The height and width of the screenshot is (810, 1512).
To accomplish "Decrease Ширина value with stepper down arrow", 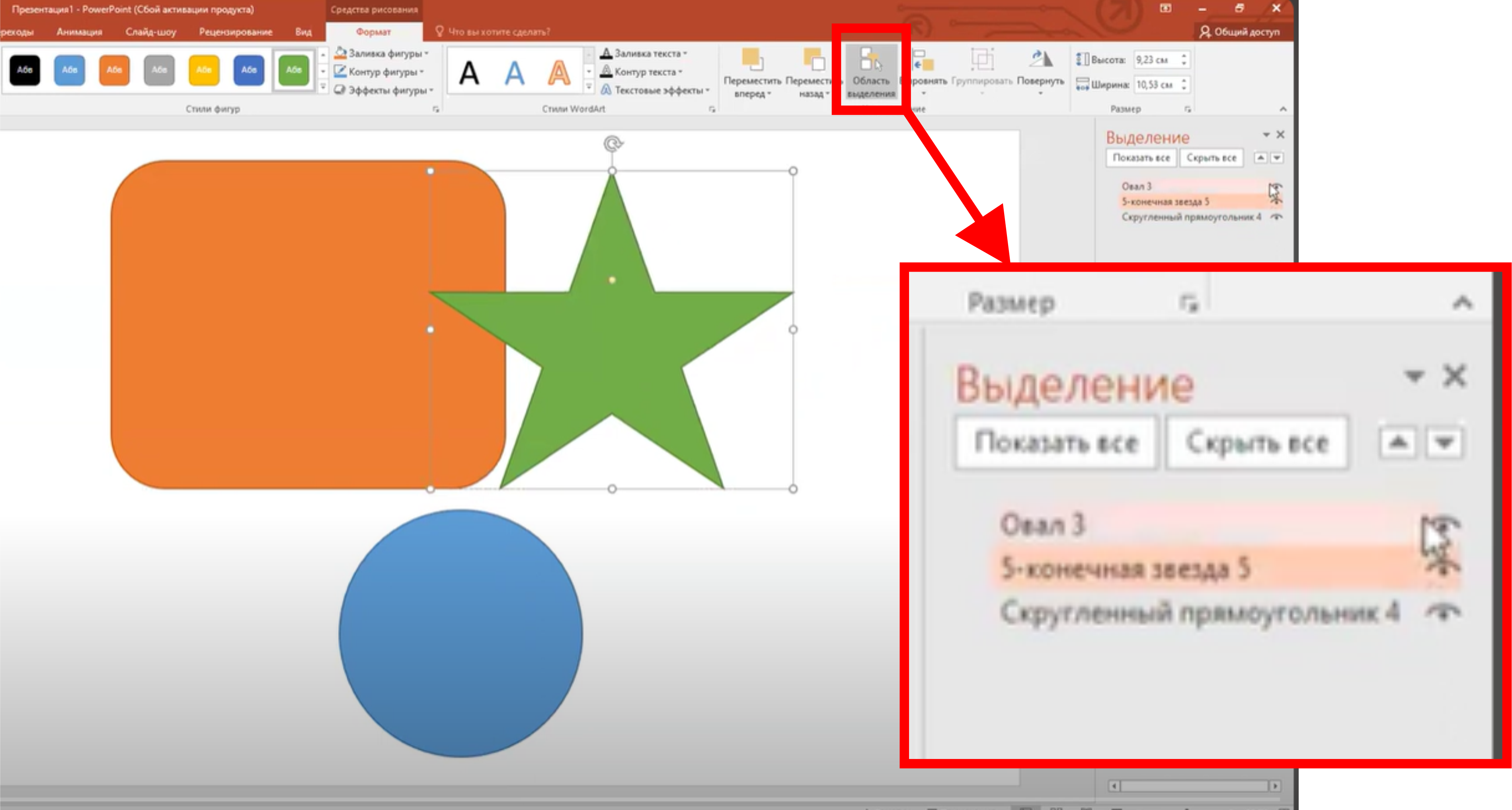I will pos(1184,89).
